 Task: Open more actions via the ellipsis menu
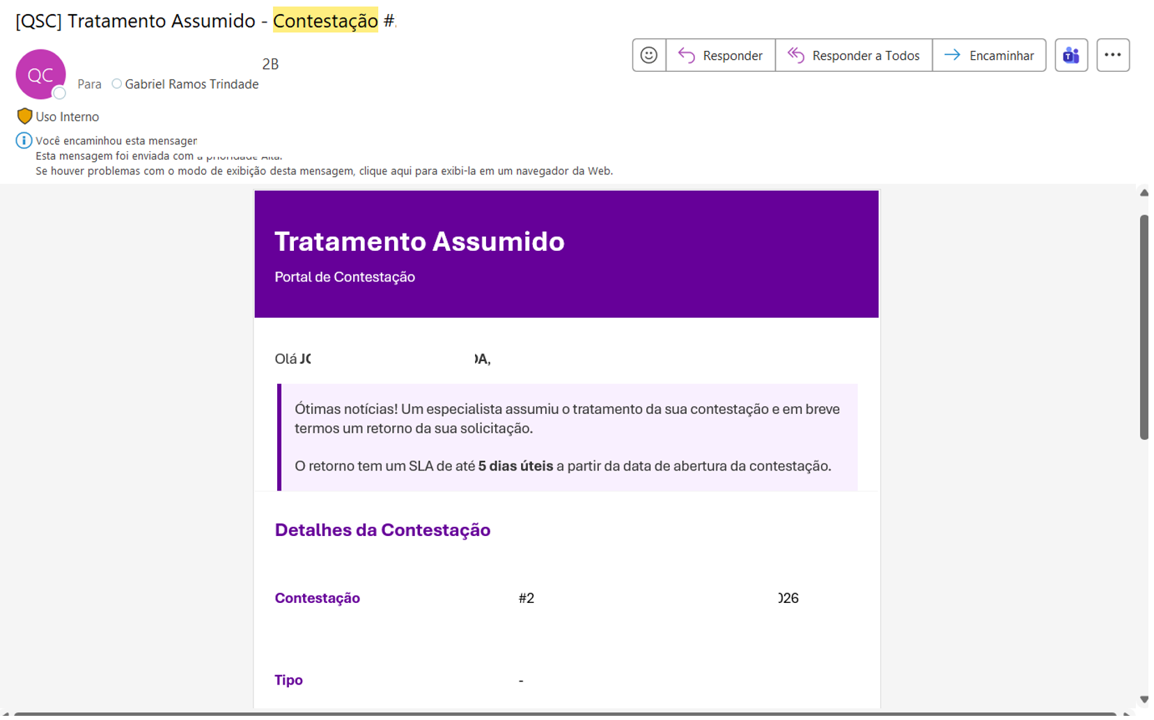tap(1112, 55)
